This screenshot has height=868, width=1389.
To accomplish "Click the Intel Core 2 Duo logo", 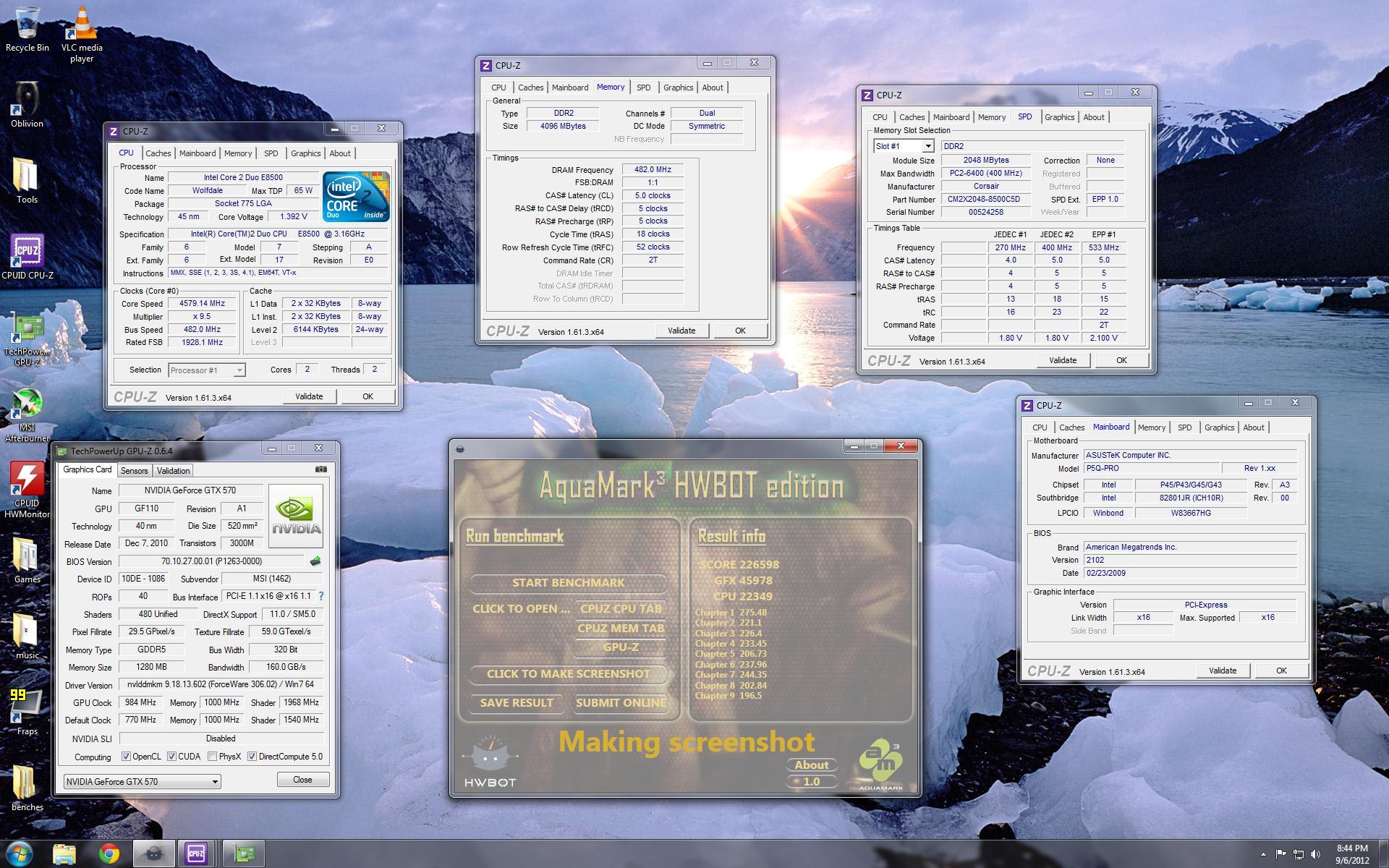I will click(x=356, y=196).
